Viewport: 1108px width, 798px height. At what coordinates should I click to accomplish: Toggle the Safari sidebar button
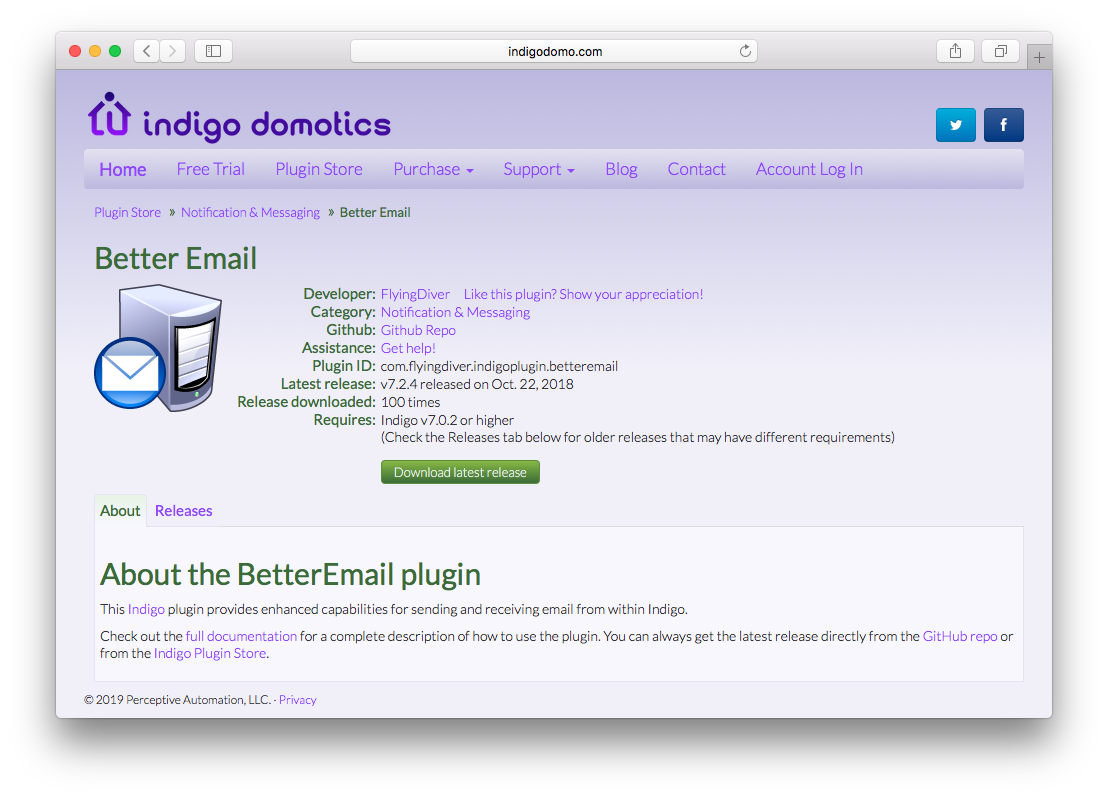coord(213,51)
